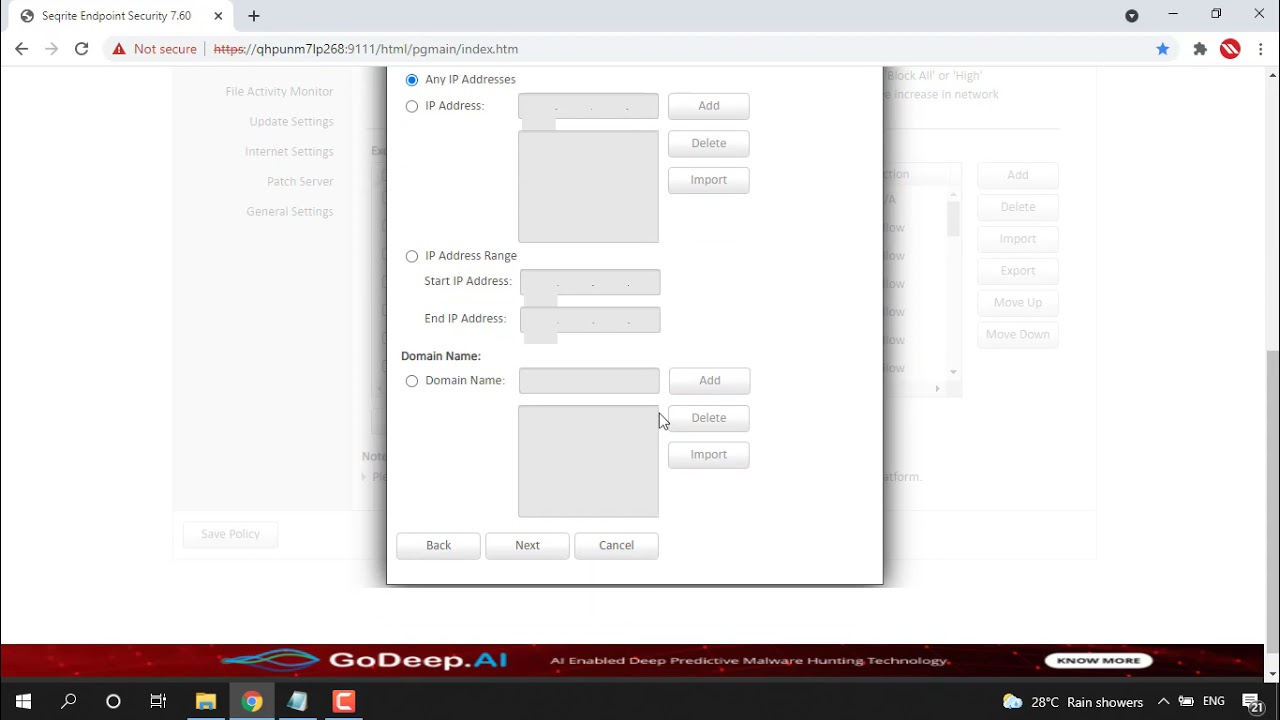Viewport: 1280px width, 720px height.
Task: Click Import button for IP address list
Action: [x=709, y=180]
